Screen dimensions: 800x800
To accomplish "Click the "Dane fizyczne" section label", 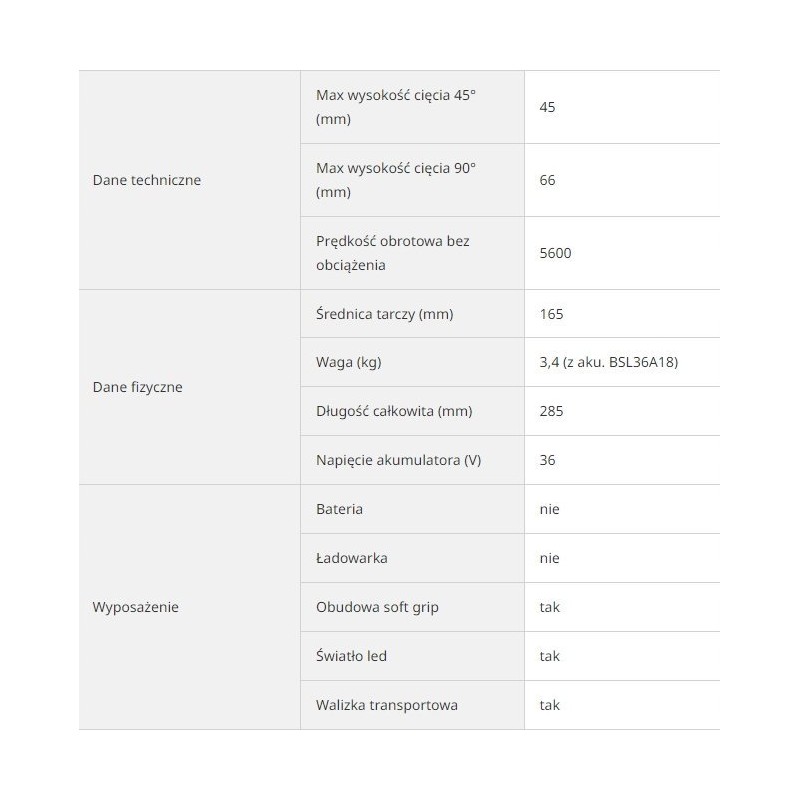I will click(x=137, y=387).
